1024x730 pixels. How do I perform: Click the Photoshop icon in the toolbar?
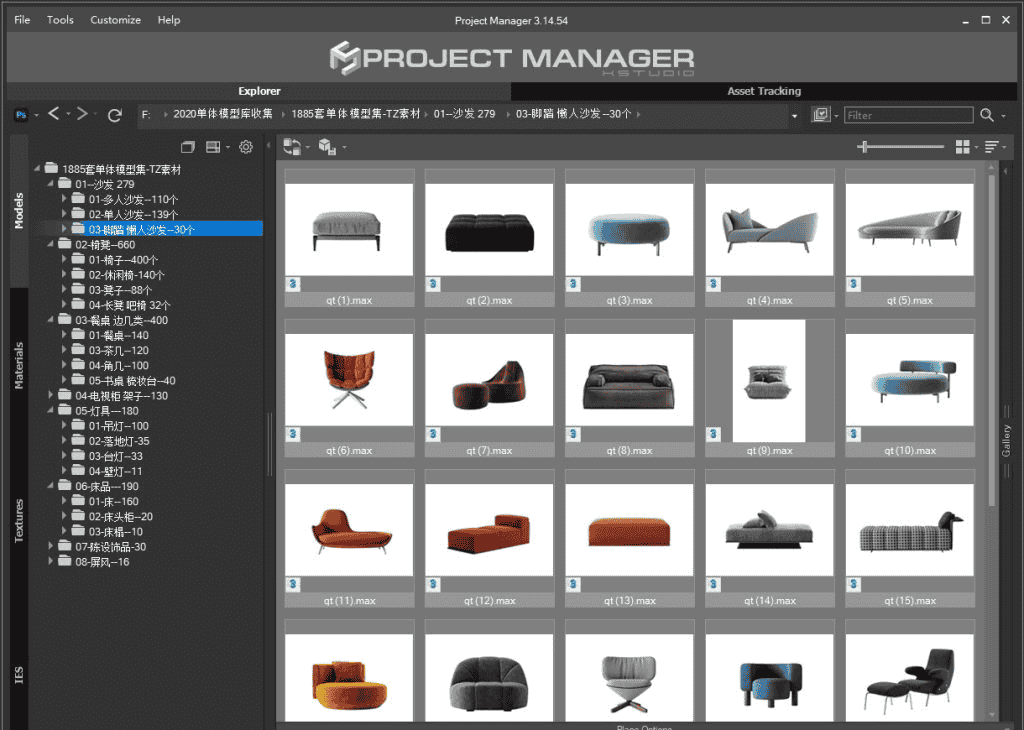[x=20, y=115]
